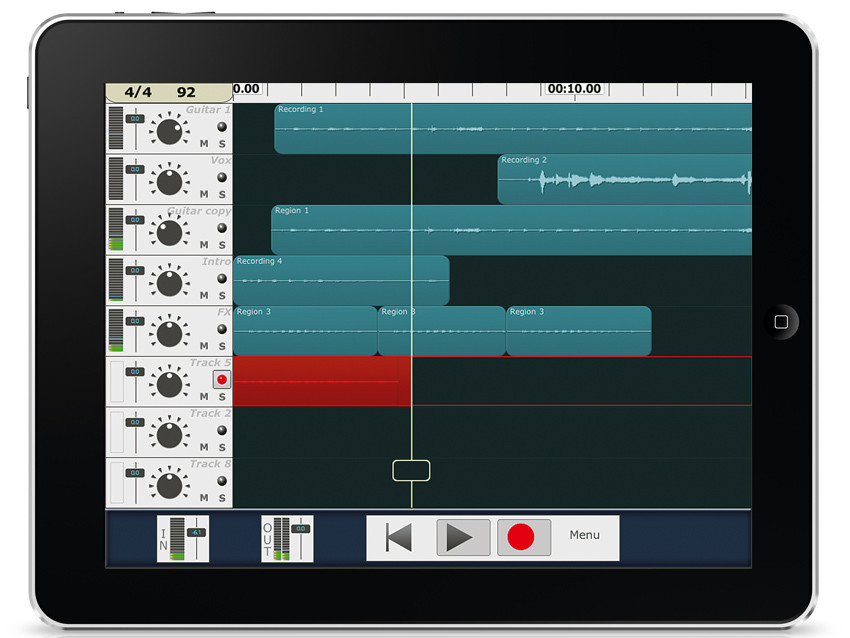Click the return-to-start transport button
This screenshot has width=850, height=638.
coord(399,538)
